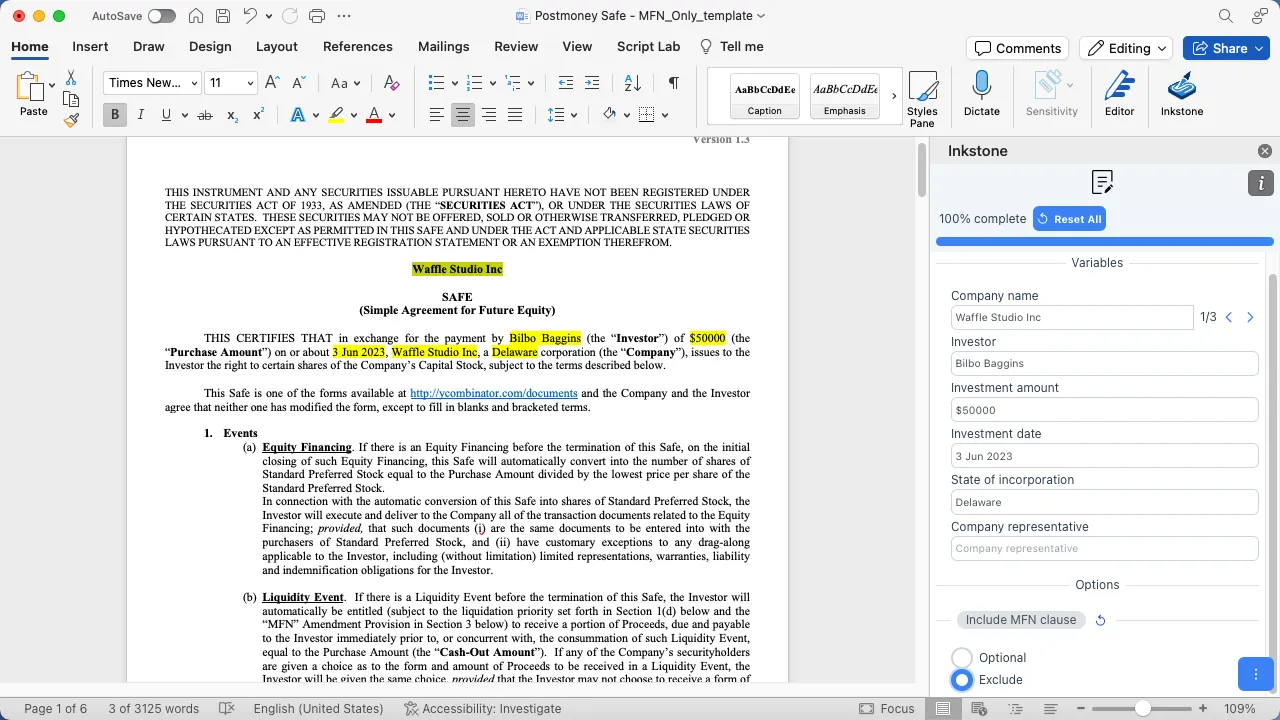Show paragraph marks pilcrow icon
The width and height of the screenshot is (1280, 720).
click(x=674, y=83)
